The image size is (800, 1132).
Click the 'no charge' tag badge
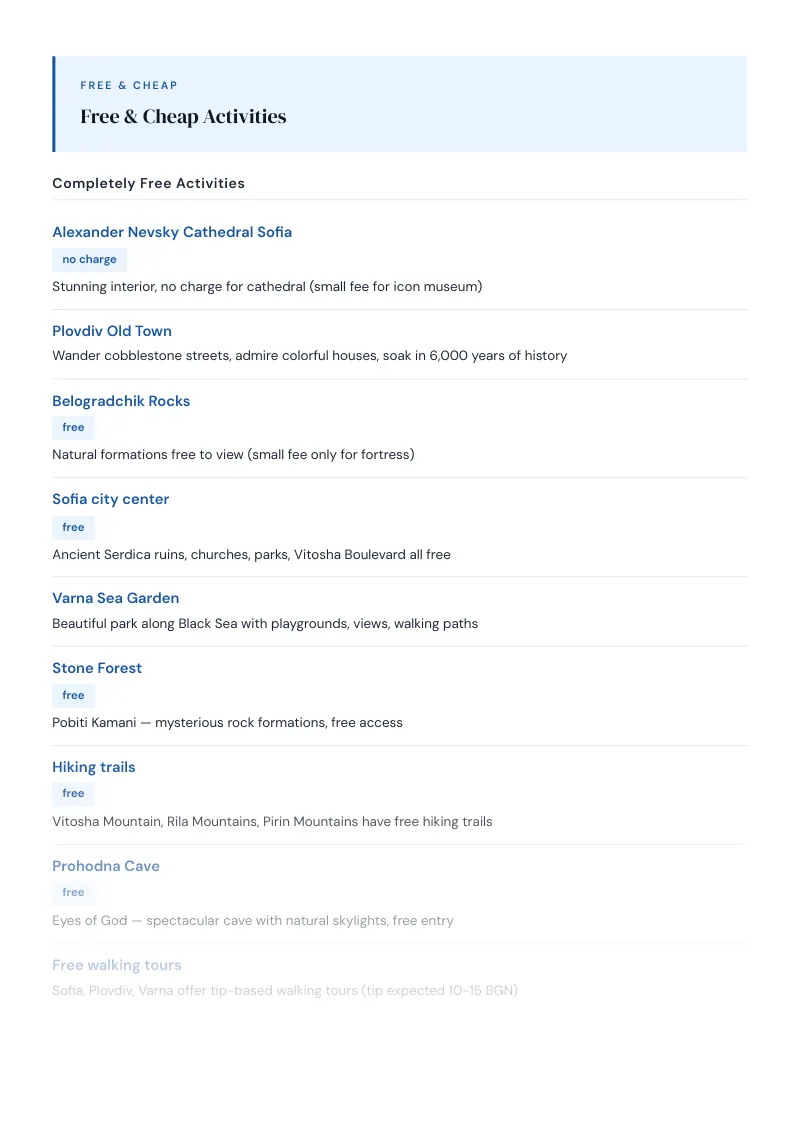(x=90, y=259)
